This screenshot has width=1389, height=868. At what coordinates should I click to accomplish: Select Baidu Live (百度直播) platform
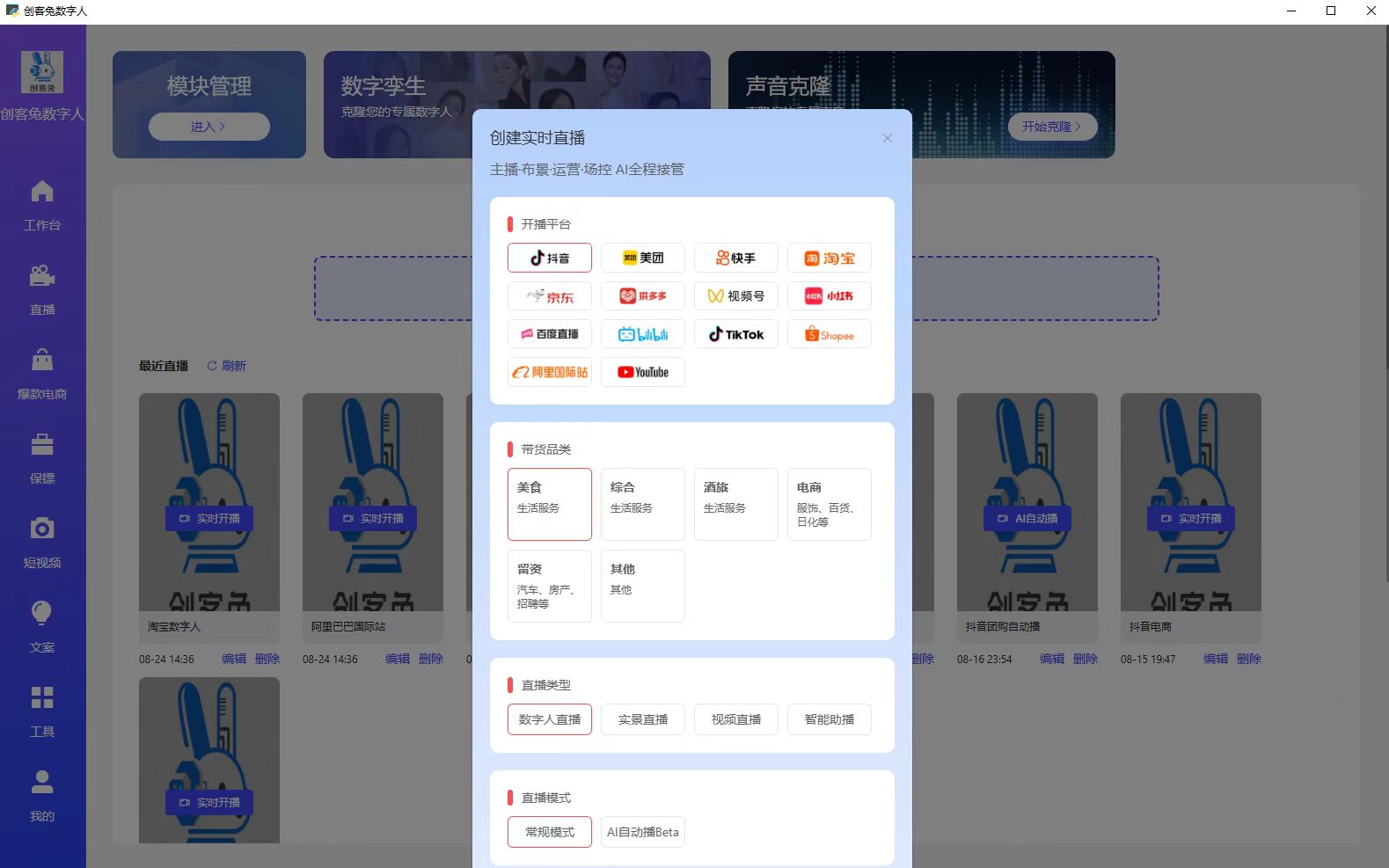(550, 334)
